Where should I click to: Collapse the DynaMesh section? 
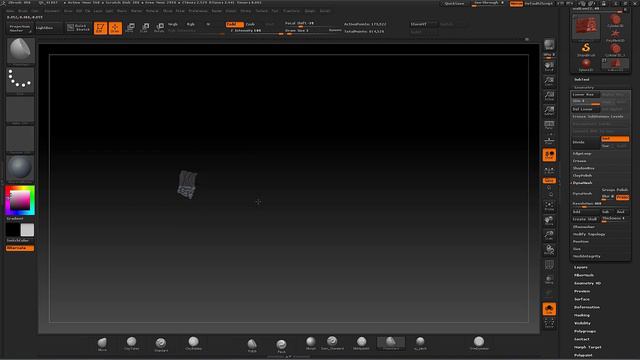click(x=582, y=183)
